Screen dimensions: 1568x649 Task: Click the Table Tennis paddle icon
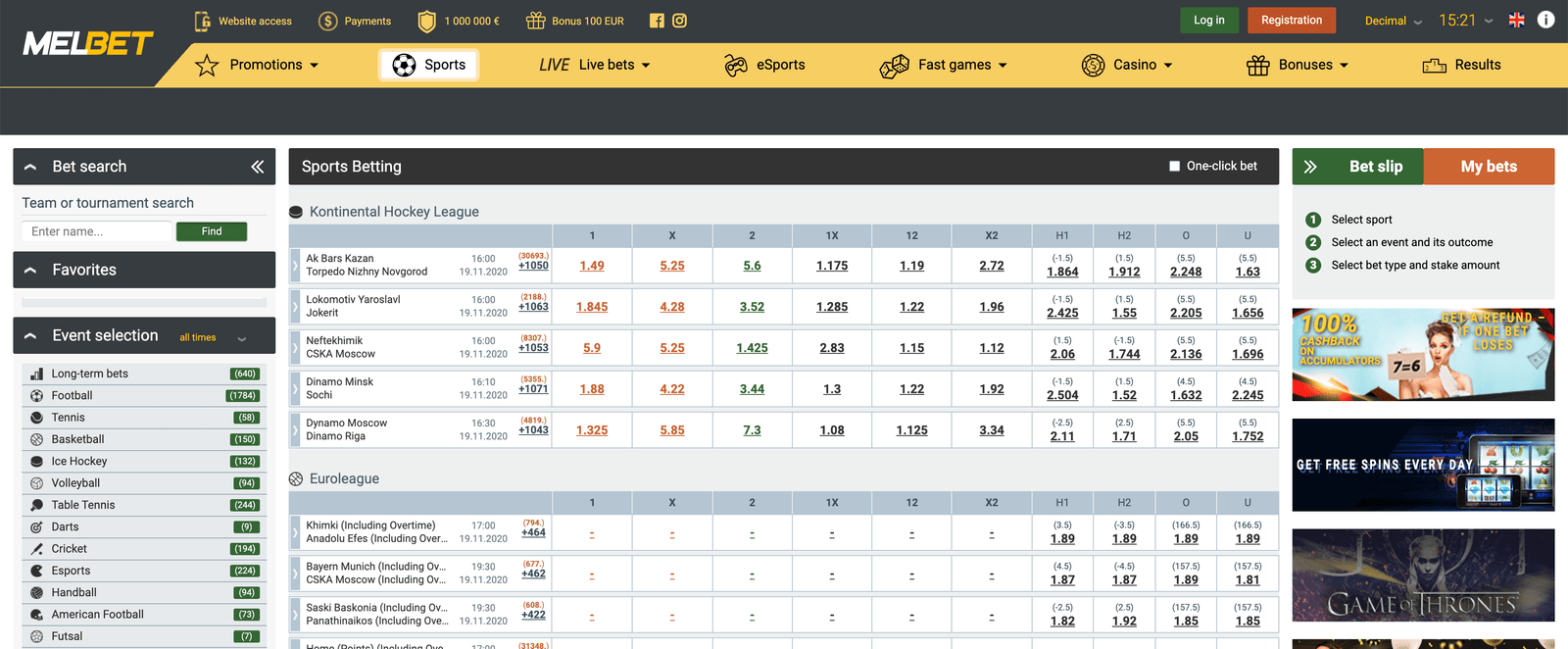point(36,505)
